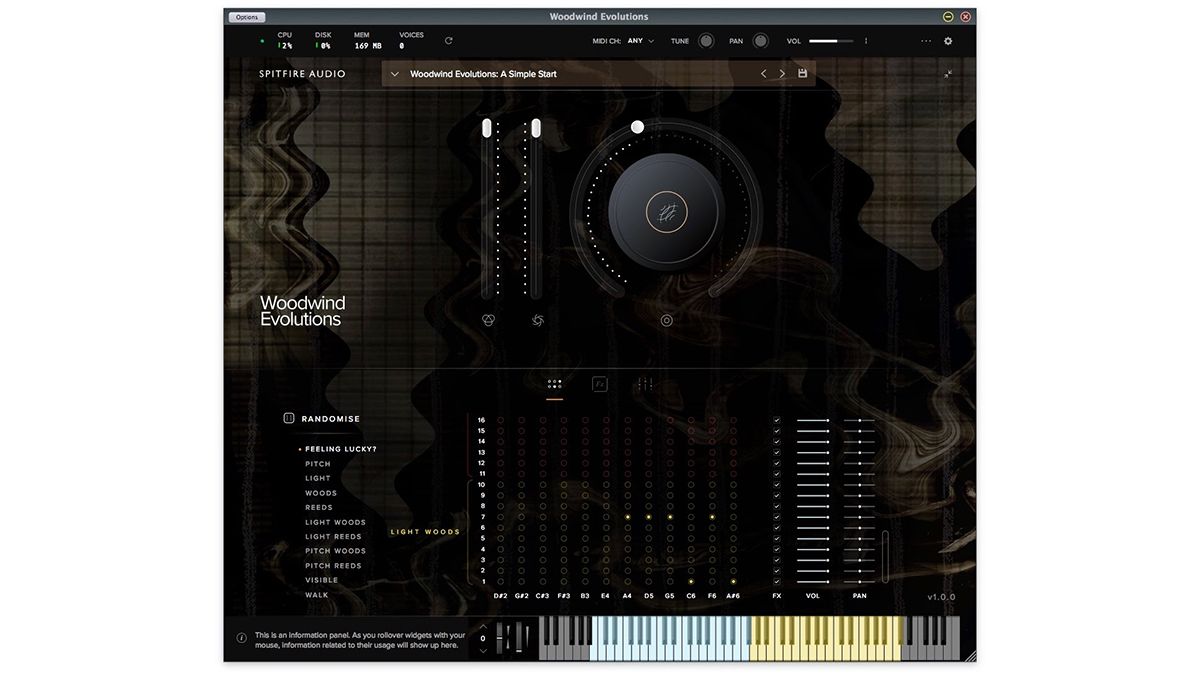Screen dimensions: 1200x675
Task: Click Feeling Lucky? randomise option
Action: coord(341,449)
